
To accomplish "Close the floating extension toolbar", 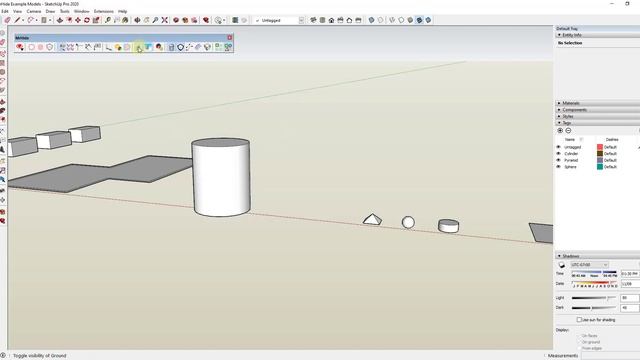I will [229, 38].
